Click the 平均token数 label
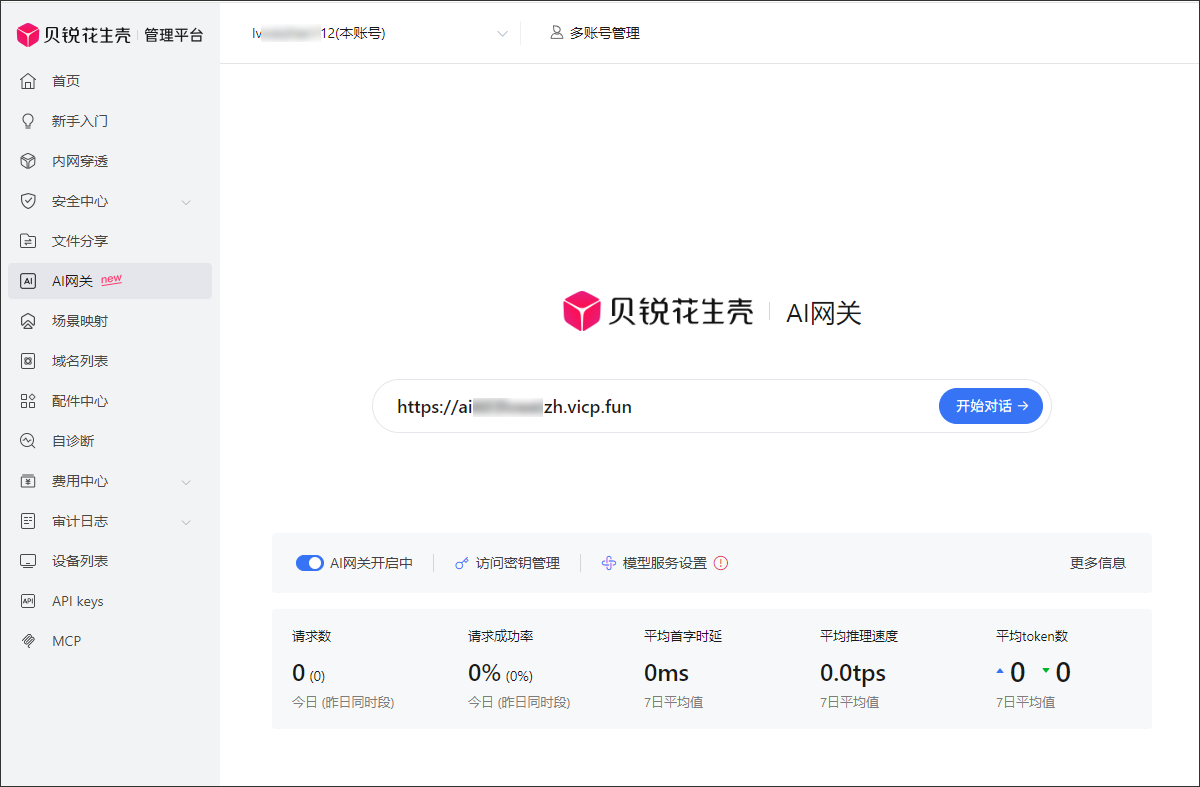1200x787 pixels. pyautogui.click(x=1032, y=636)
